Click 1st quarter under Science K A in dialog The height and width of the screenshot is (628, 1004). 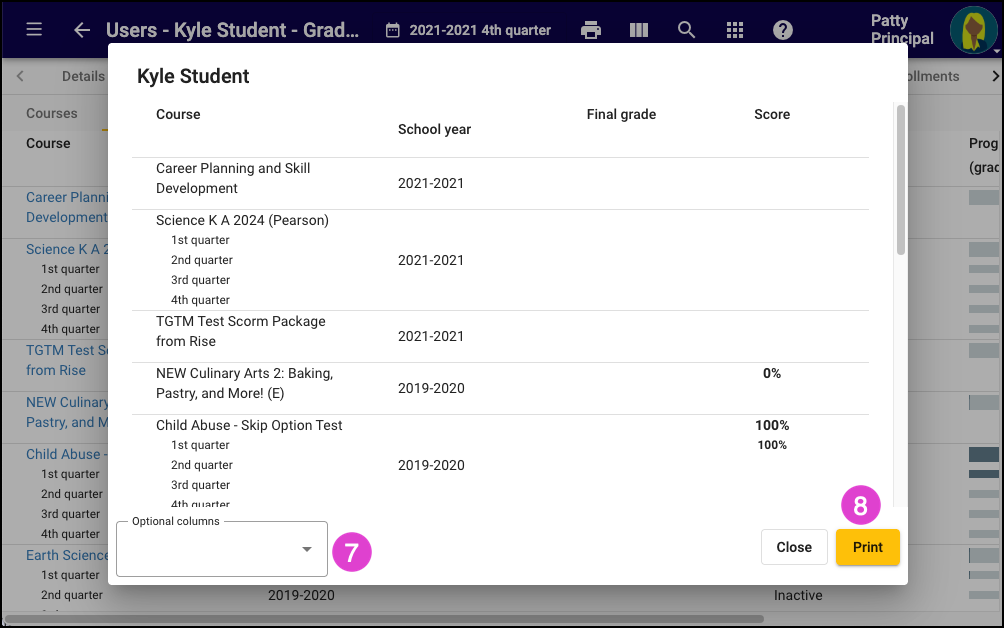(x=200, y=240)
